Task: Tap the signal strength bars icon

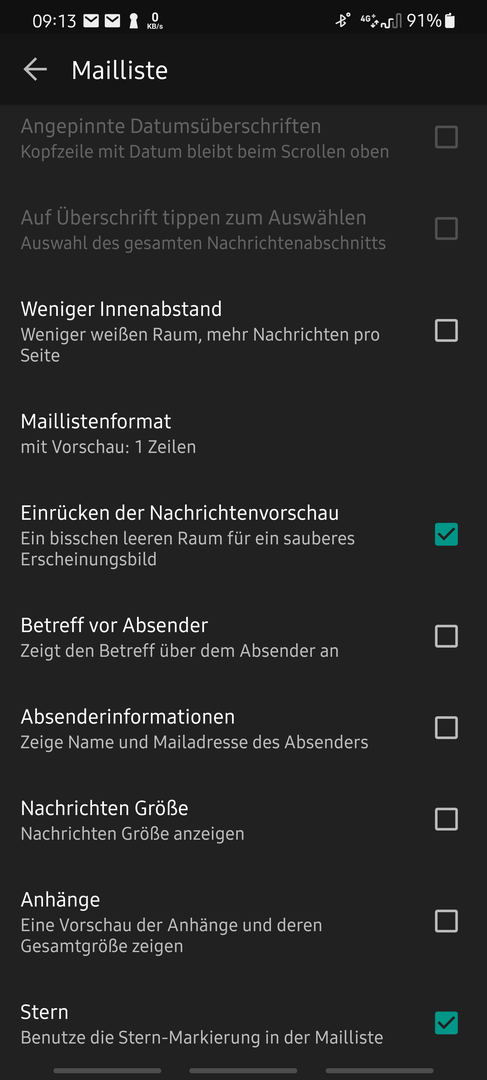Action: tap(391, 21)
